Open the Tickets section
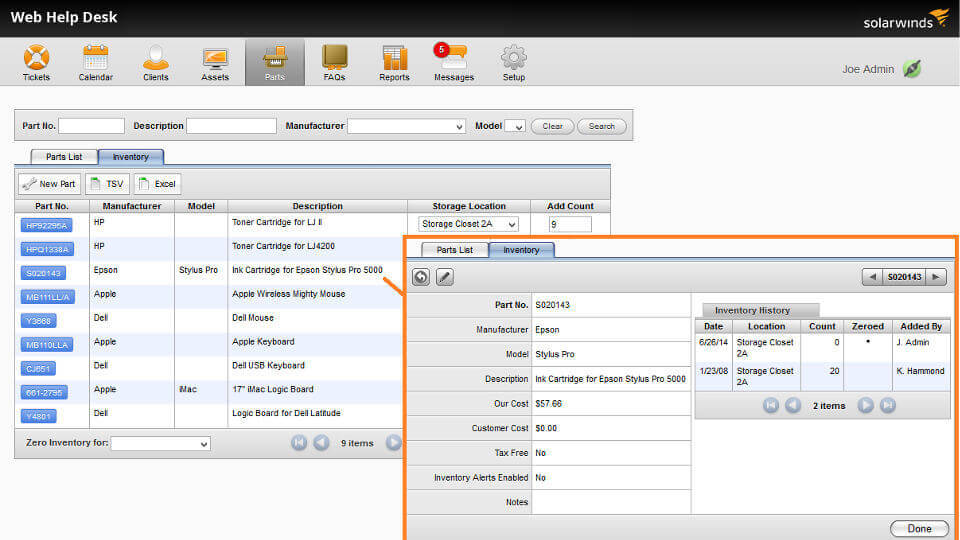Viewport: 960px width, 540px height. [x=36, y=62]
